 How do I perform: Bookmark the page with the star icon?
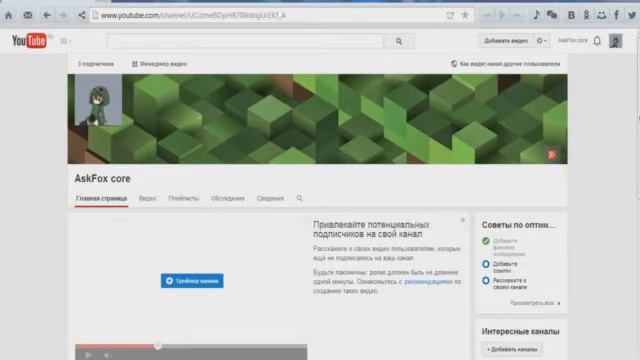(465, 15)
